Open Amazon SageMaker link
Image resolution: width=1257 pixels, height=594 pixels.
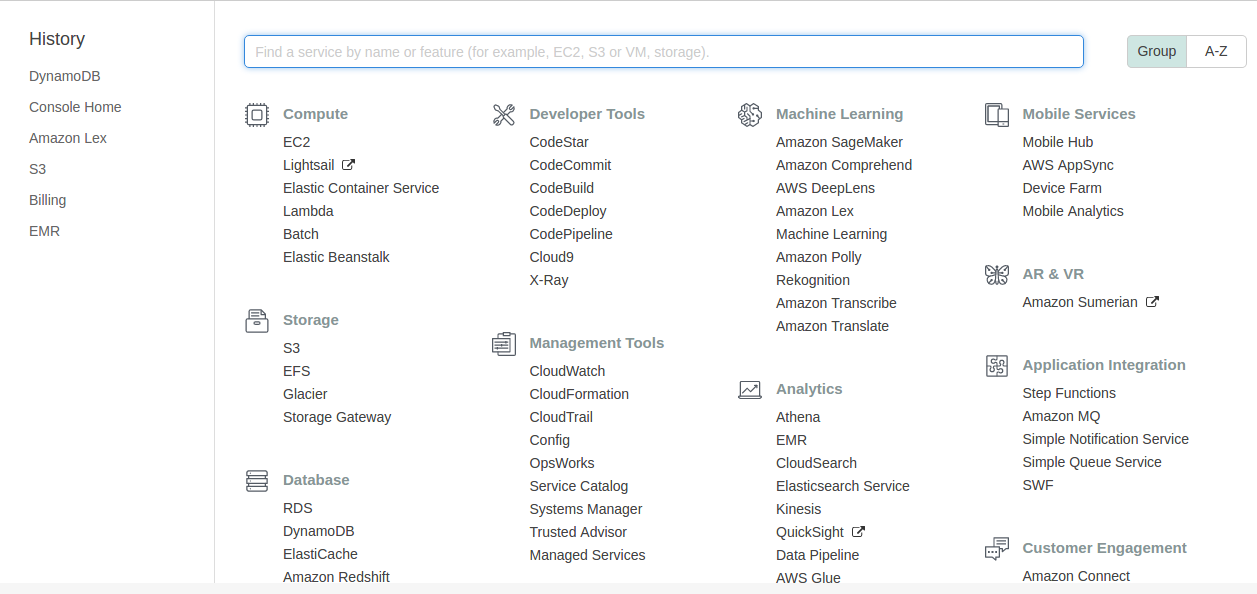pyautogui.click(x=839, y=142)
